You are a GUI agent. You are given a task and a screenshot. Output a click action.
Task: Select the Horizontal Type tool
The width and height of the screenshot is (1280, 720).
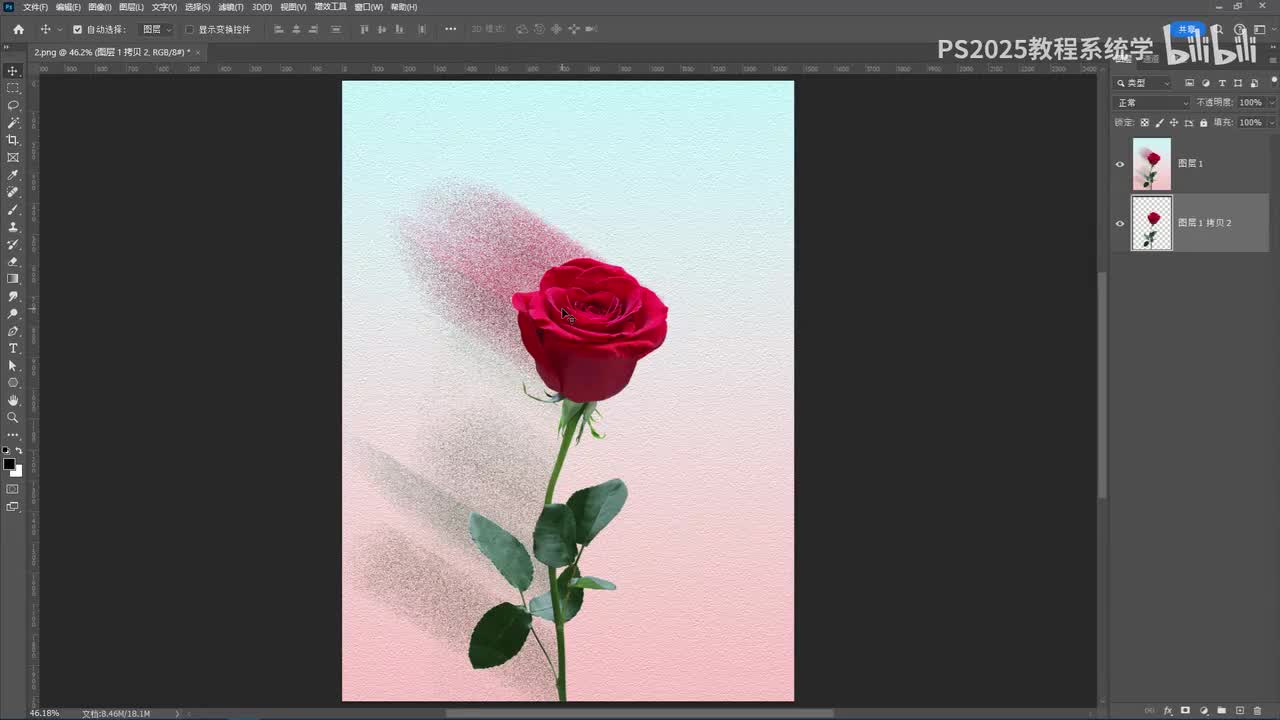13,348
